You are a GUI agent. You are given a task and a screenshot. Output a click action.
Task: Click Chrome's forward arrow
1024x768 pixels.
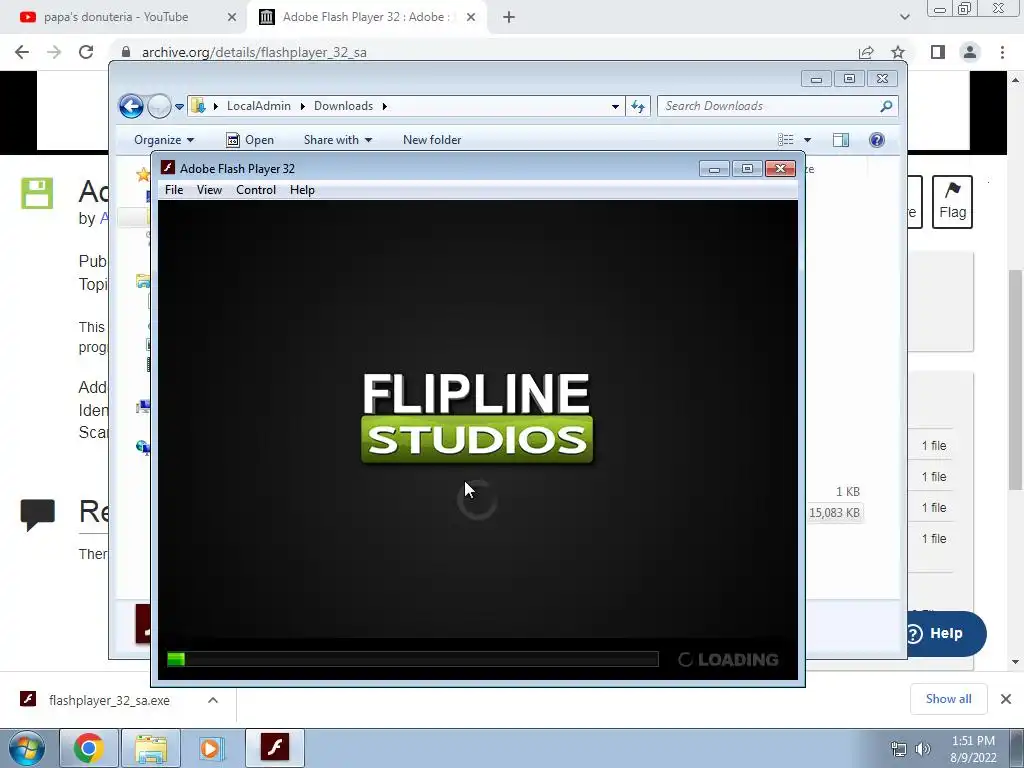click(54, 52)
